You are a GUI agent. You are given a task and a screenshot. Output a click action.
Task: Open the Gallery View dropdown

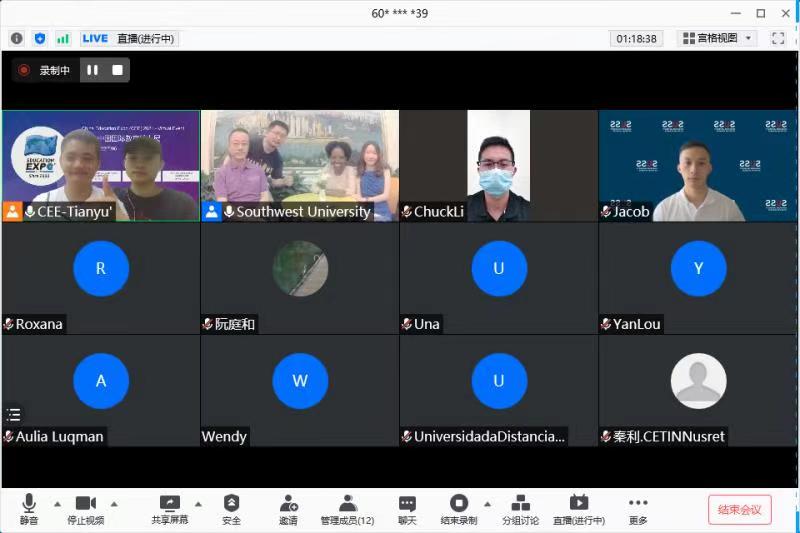click(x=717, y=38)
